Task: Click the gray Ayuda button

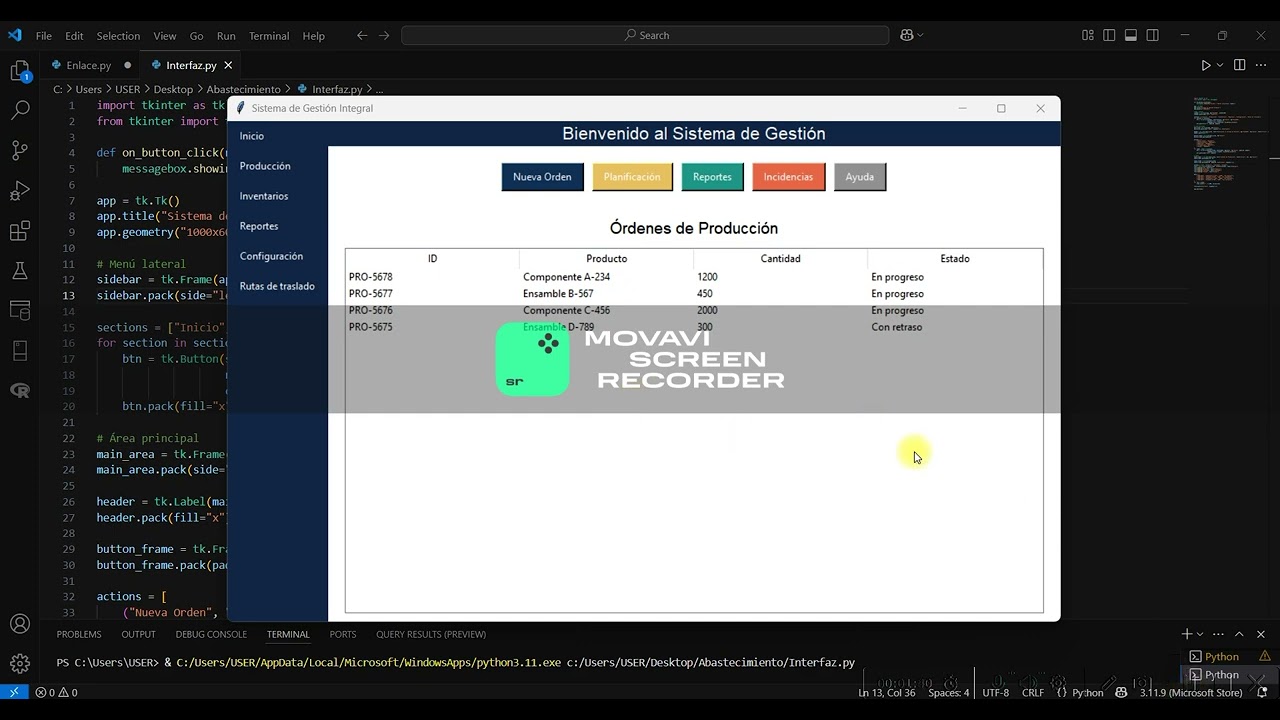Action: tap(859, 177)
